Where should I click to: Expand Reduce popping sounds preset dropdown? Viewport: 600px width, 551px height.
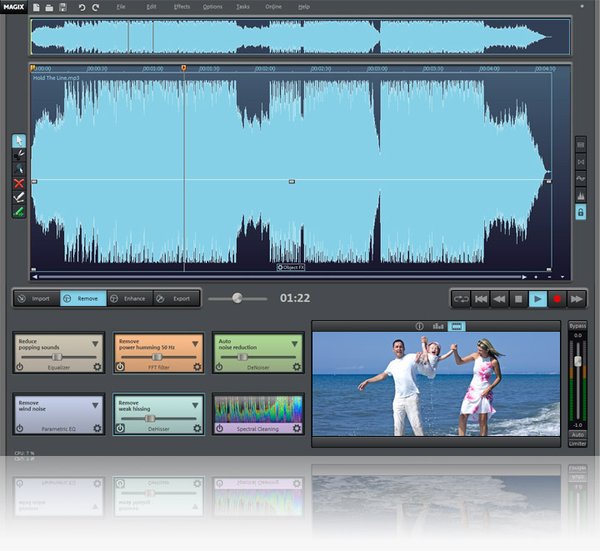pos(95,344)
